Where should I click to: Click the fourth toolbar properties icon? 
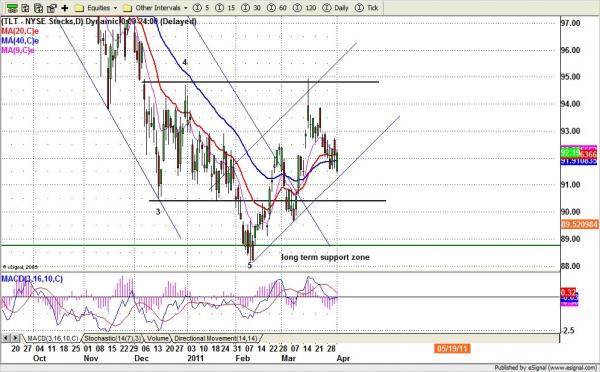[51, 8]
